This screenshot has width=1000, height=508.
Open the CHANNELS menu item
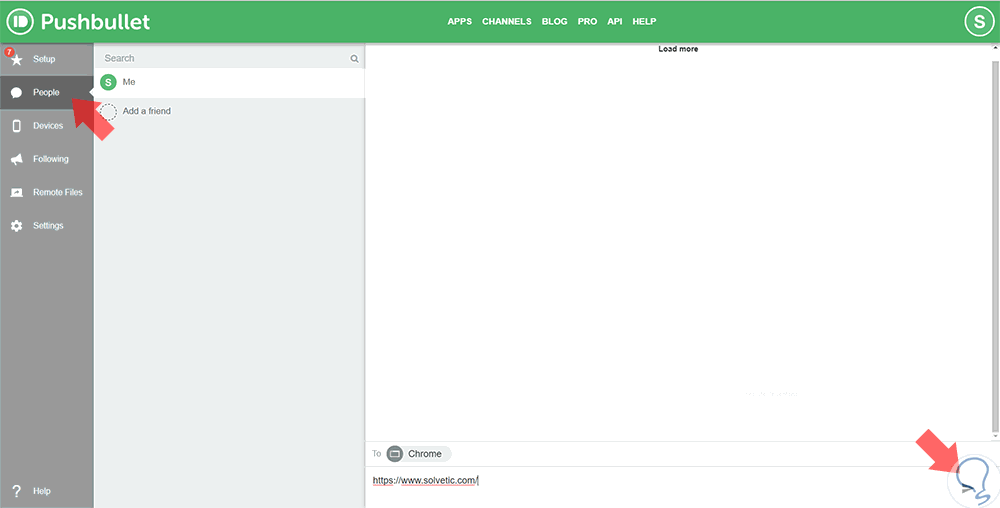[x=506, y=22]
